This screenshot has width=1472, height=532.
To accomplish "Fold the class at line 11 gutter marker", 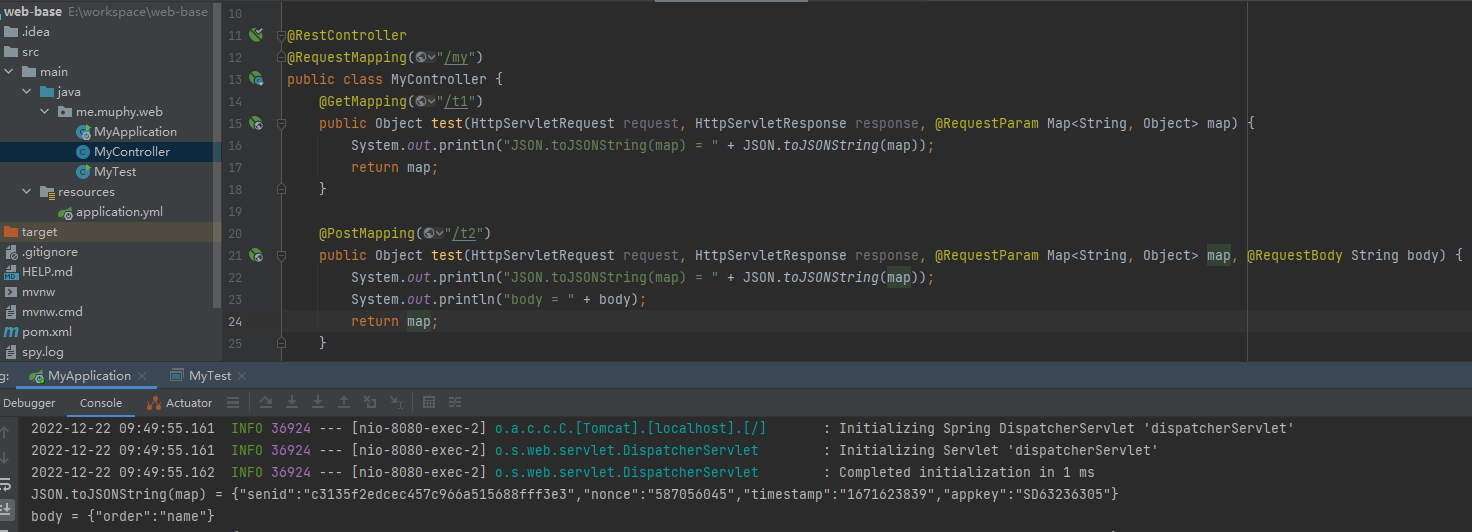I will tap(281, 35).
